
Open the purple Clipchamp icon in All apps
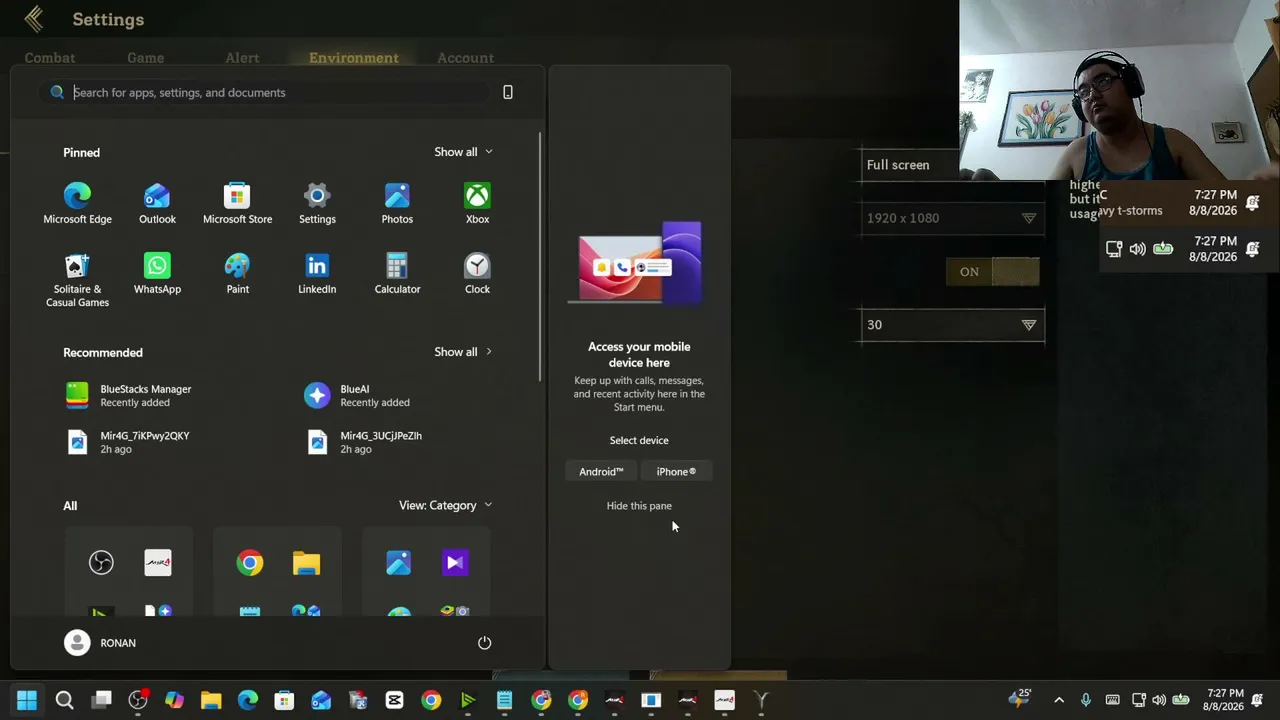click(455, 563)
